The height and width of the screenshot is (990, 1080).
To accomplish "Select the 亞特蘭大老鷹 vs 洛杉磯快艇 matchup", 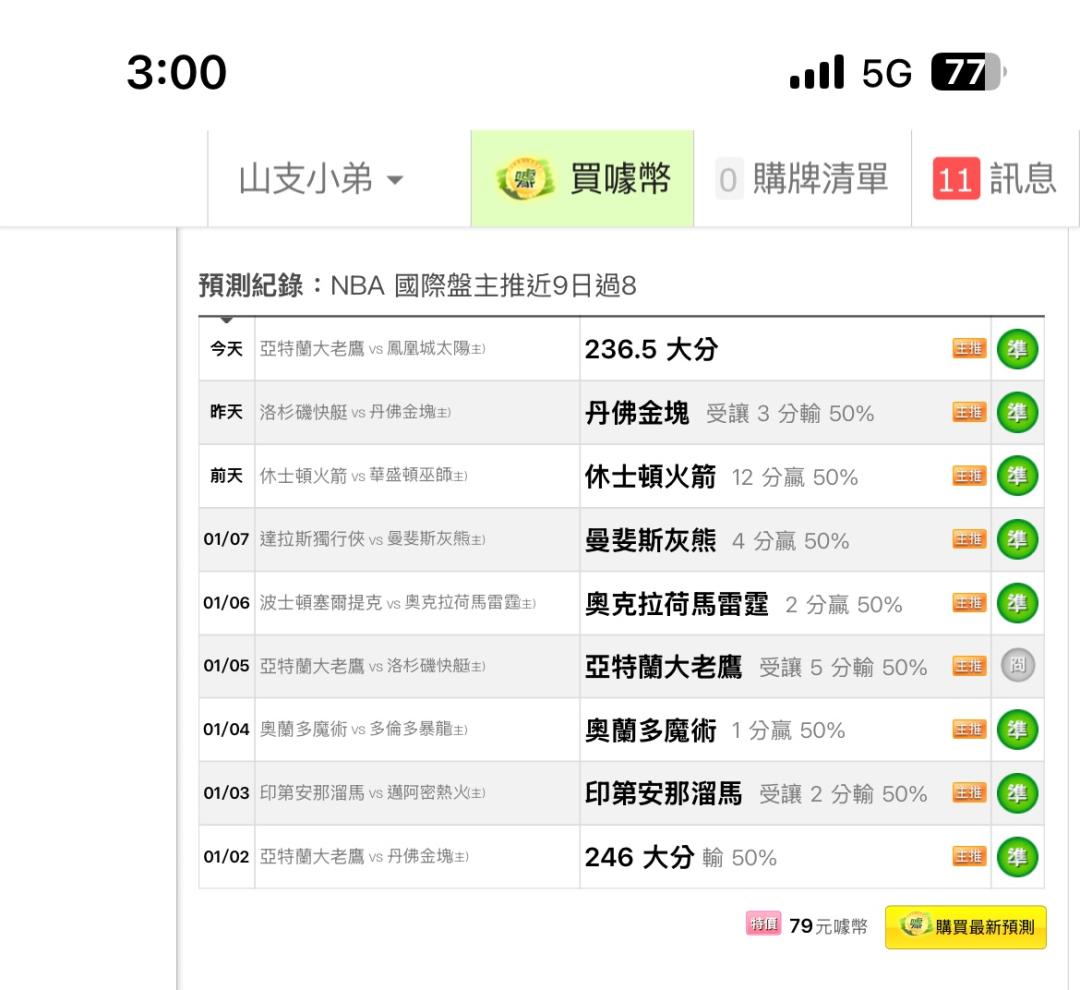I will click(x=373, y=666).
